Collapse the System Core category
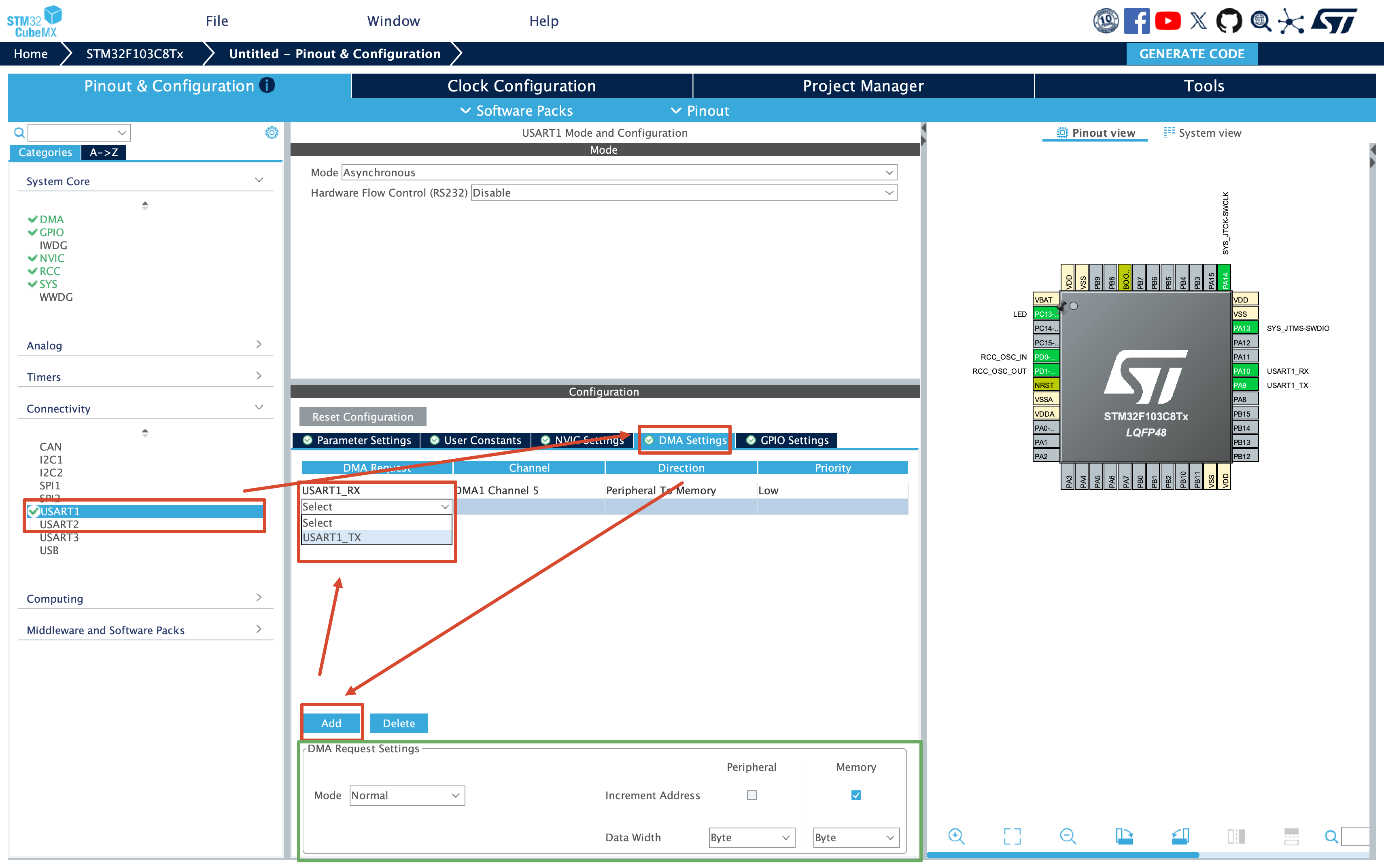This screenshot has height=868, width=1384. (x=145, y=181)
